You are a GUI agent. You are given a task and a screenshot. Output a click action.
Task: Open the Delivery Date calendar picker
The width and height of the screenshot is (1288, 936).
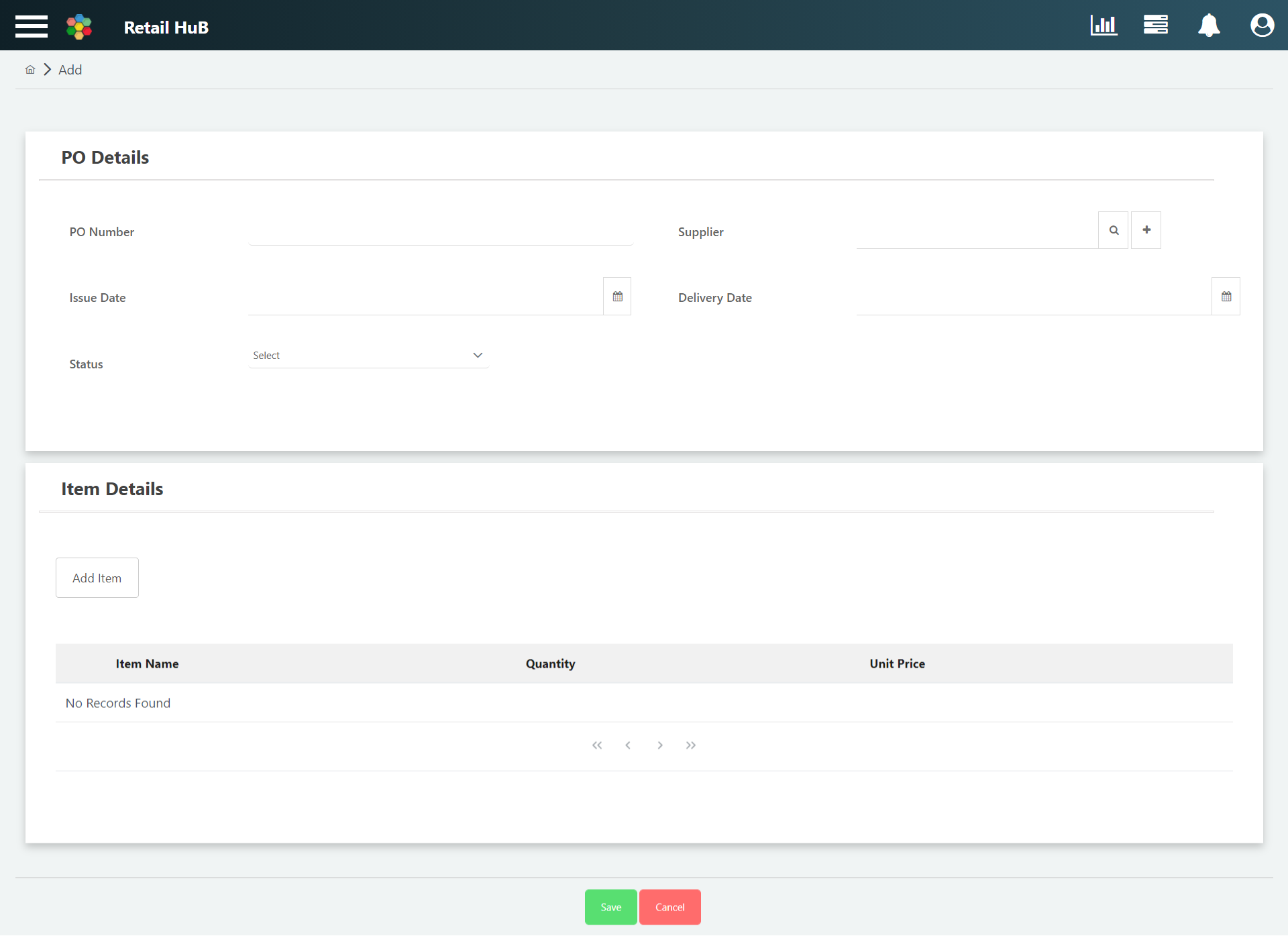[1226, 297]
